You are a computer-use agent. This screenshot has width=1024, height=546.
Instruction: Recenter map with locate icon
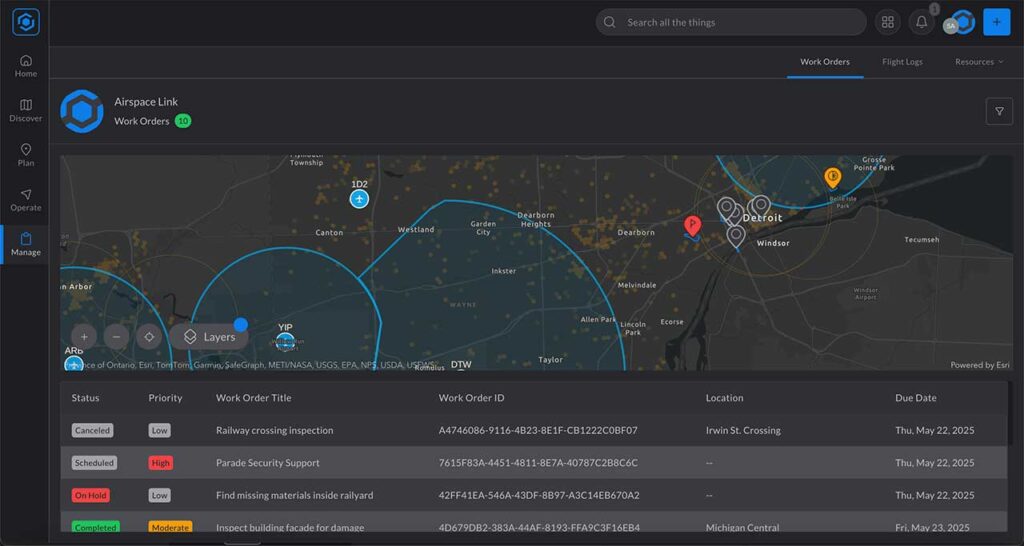(x=149, y=337)
